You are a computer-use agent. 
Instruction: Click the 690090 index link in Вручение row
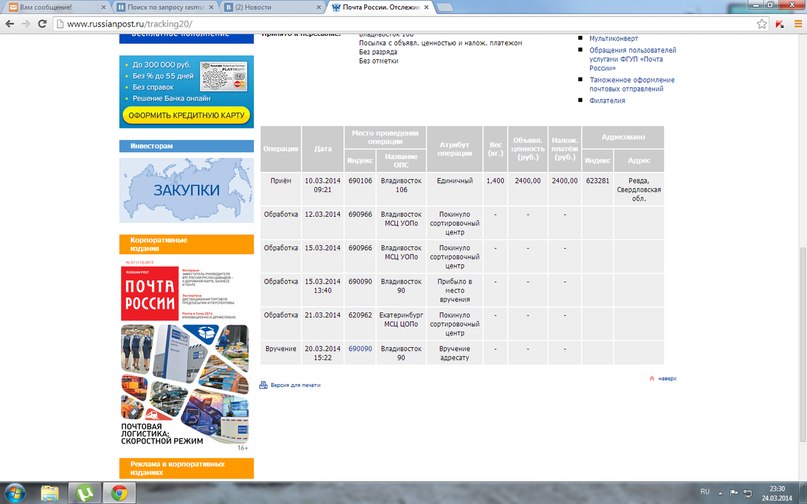pos(360,349)
